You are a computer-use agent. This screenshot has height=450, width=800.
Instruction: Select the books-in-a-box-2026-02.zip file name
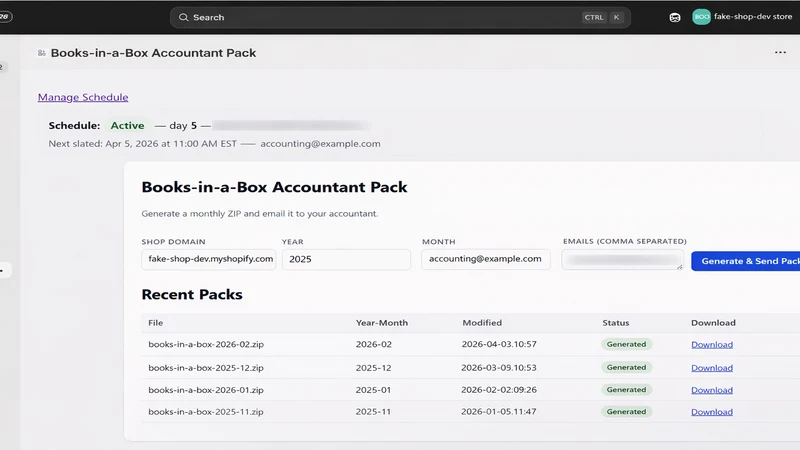click(206, 344)
